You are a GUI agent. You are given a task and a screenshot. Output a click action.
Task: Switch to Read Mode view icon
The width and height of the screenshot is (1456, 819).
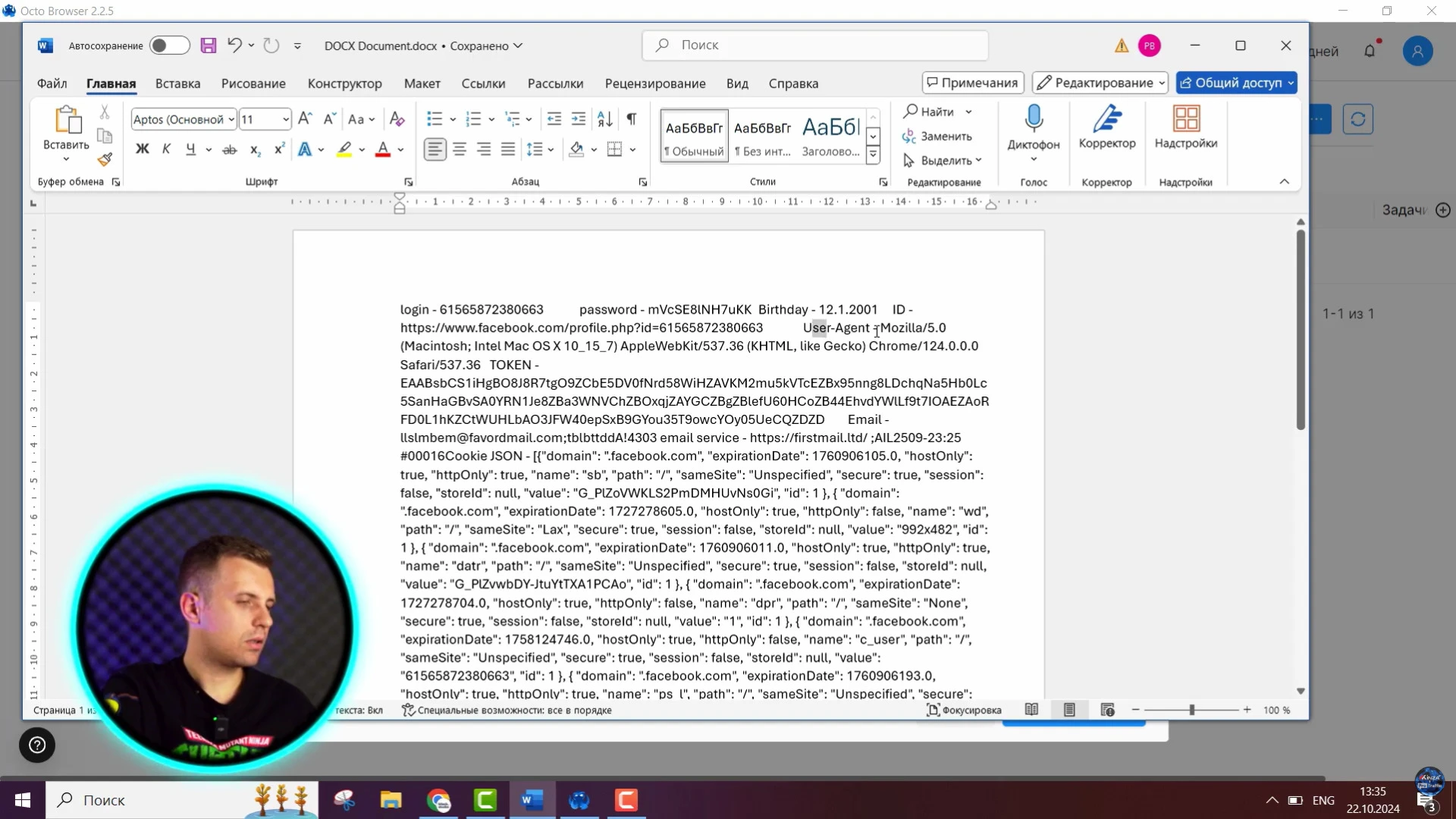coord(1031,711)
